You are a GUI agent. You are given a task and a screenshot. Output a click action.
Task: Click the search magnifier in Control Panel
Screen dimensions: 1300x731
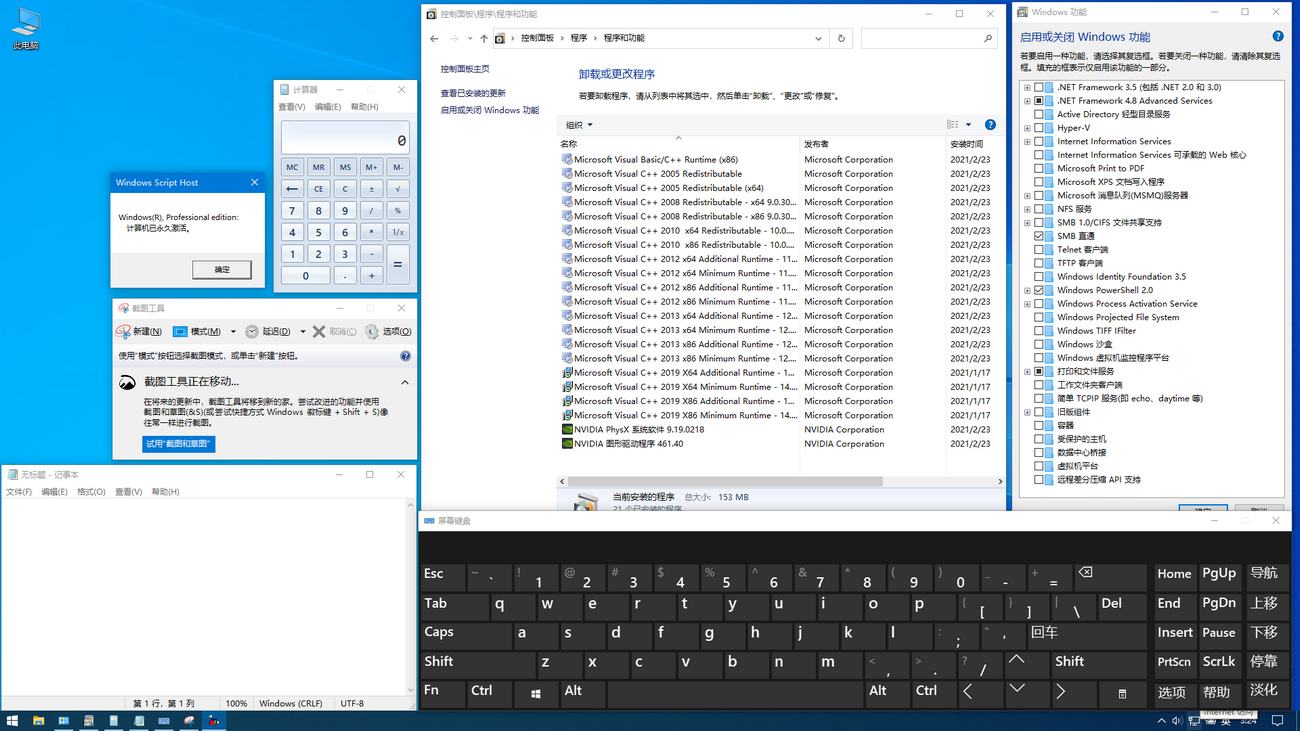pyautogui.click(x=988, y=39)
